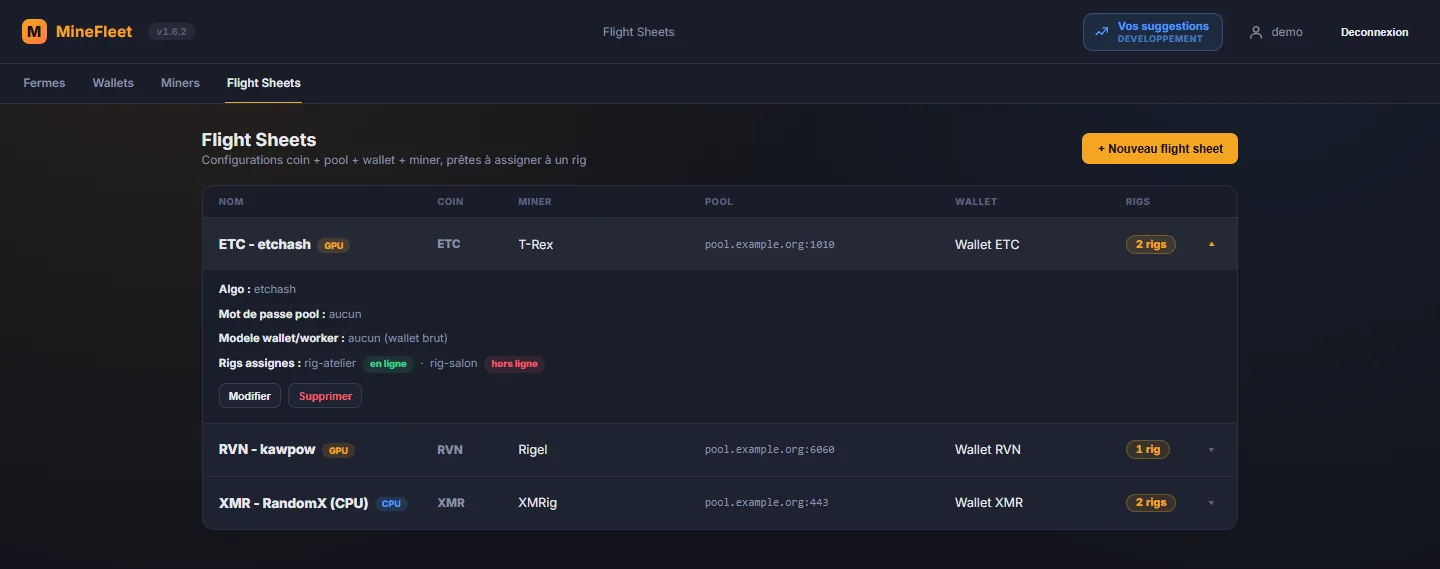Click the Supprimer button
Image resolution: width=1440 pixels, height=569 pixels.
[x=326, y=396]
